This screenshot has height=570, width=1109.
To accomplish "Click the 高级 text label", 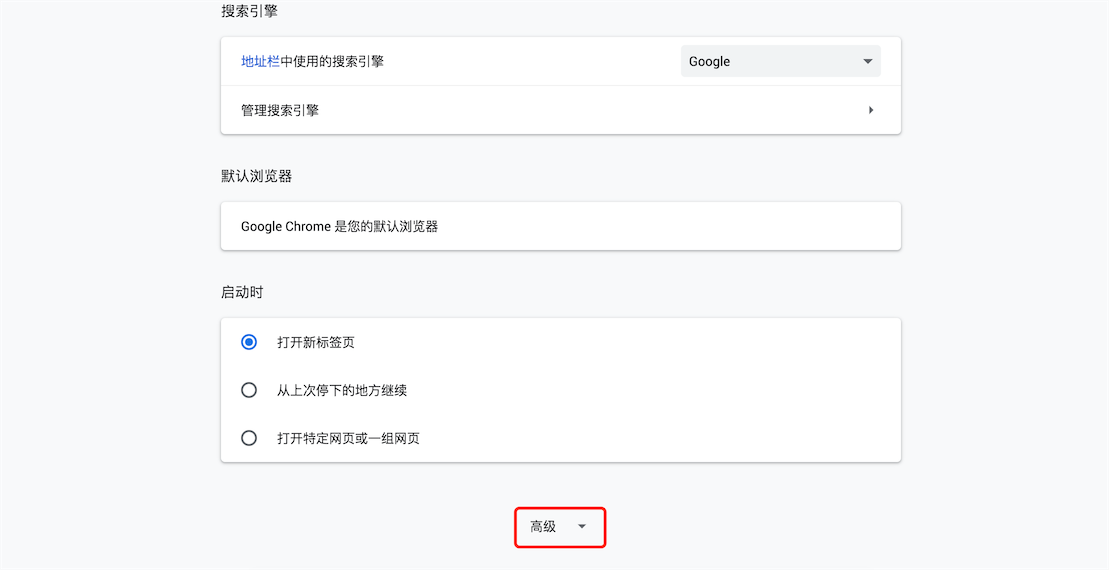I will [543, 527].
